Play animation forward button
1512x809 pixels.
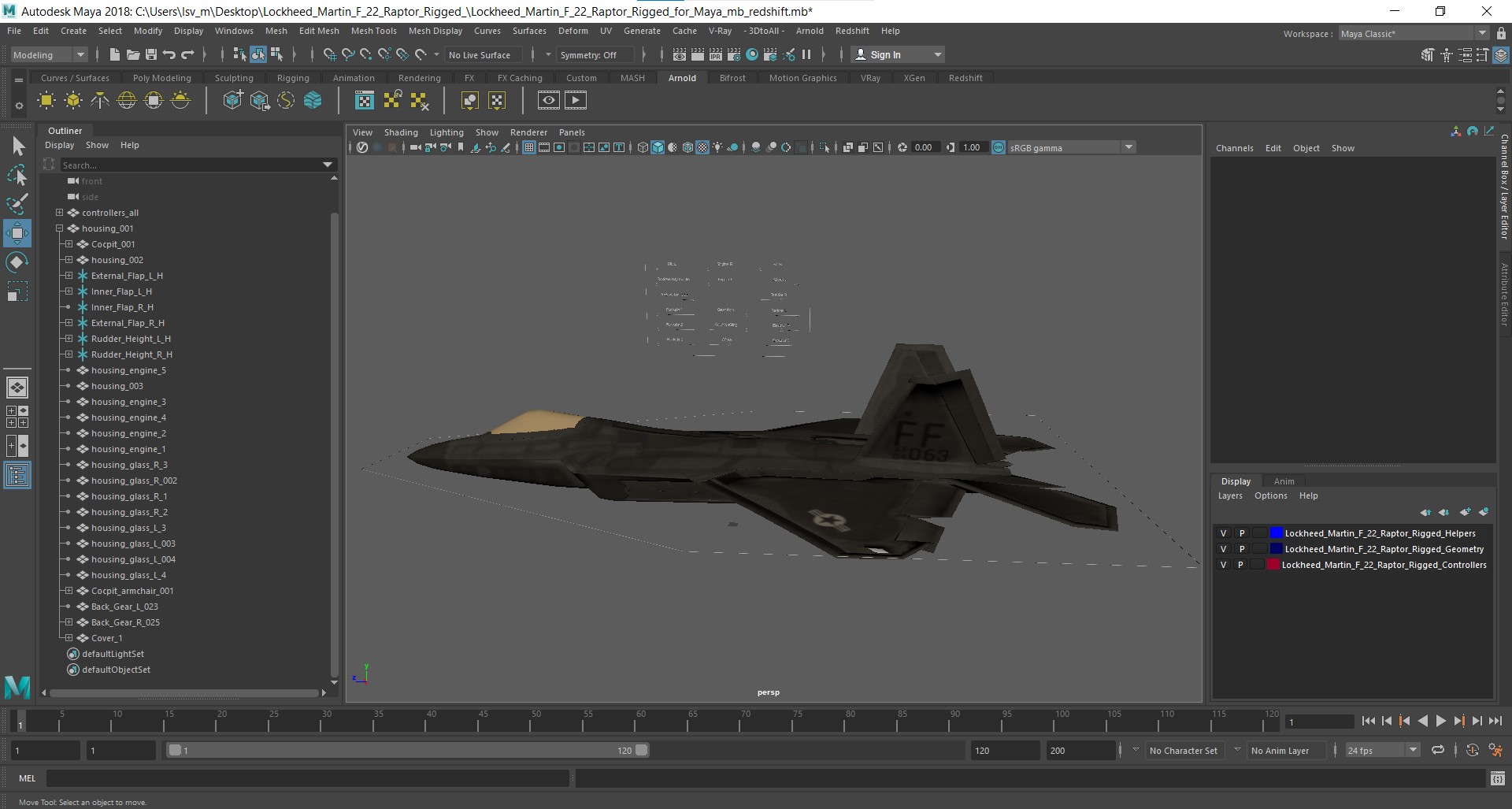(1440, 721)
